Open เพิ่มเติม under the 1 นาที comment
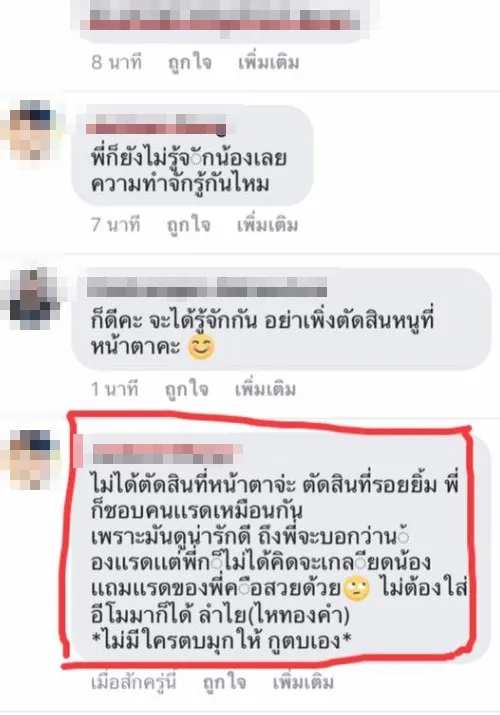The width and height of the screenshot is (500, 715). pyautogui.click(x=265, y=389)
